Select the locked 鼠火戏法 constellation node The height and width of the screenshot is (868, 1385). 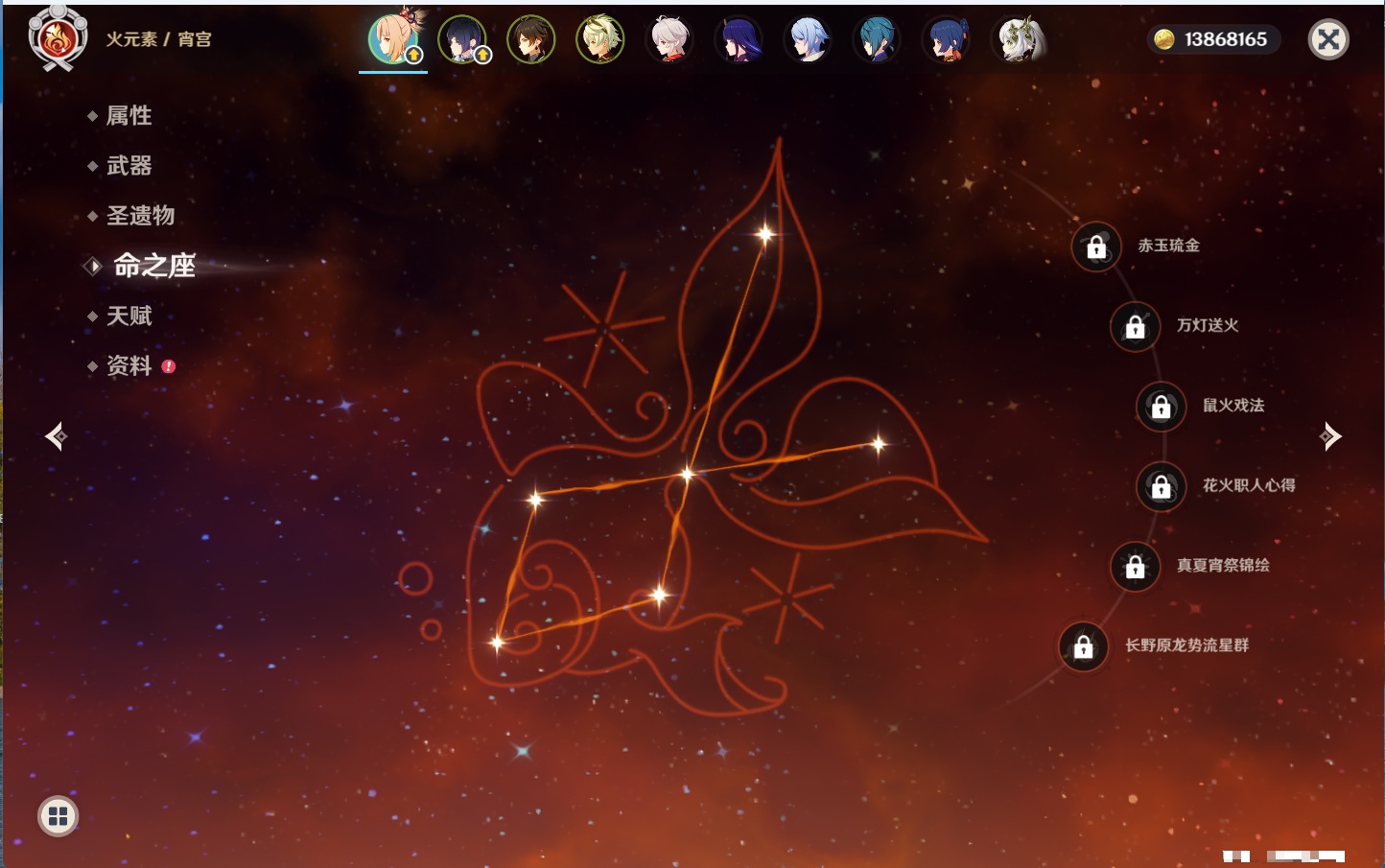(1161, 407)
